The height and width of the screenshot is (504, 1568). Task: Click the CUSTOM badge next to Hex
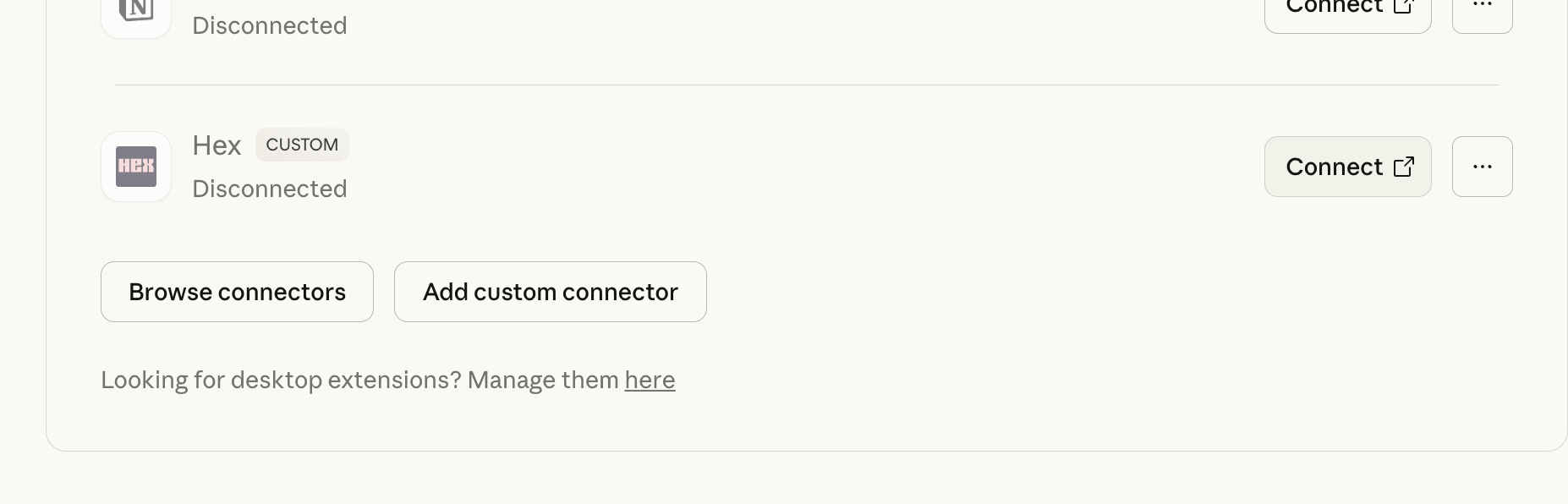302,145
